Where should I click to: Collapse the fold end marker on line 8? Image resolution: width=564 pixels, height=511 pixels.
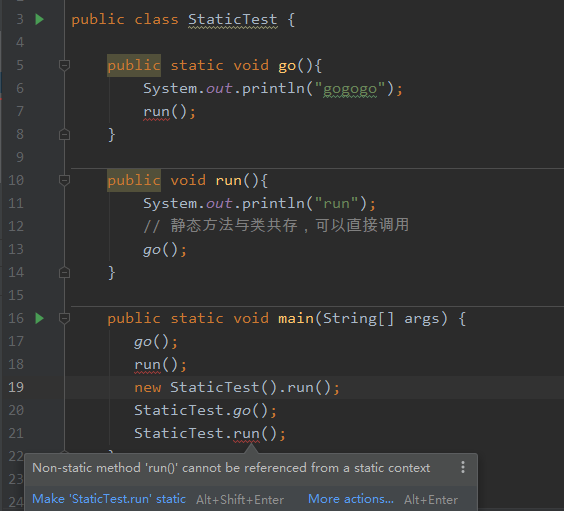[64, 134]
